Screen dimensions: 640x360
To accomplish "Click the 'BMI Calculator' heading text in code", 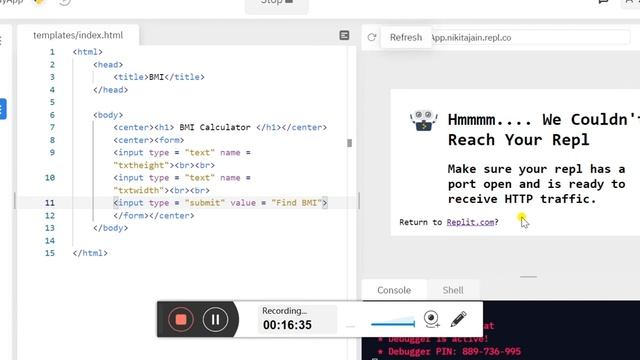I will pos(215,127).
